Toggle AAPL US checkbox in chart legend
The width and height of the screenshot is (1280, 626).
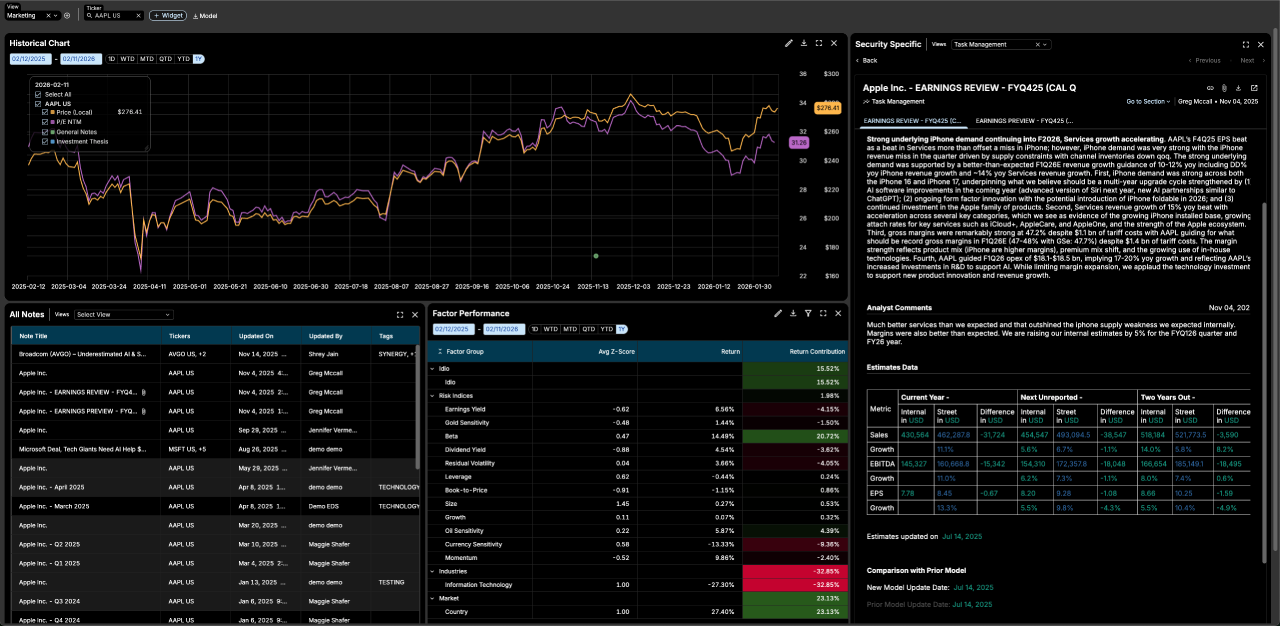pyautogui.click(x=38, y=103)
